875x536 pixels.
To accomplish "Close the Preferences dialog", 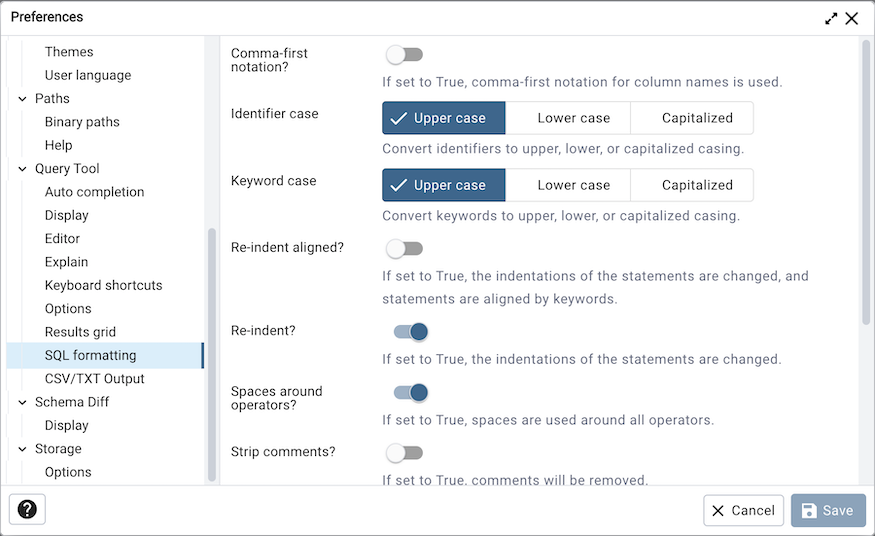I will (852, 18).
